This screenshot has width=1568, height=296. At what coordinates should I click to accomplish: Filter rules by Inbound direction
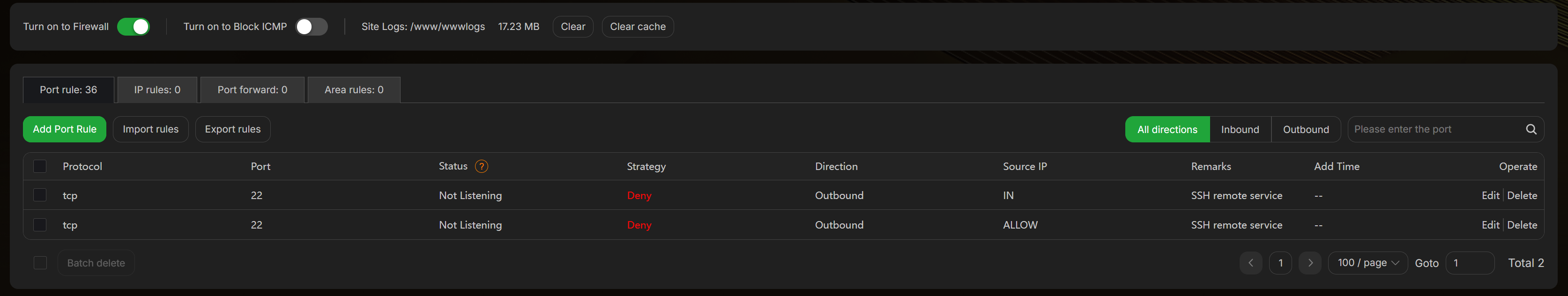[1240, 130]
